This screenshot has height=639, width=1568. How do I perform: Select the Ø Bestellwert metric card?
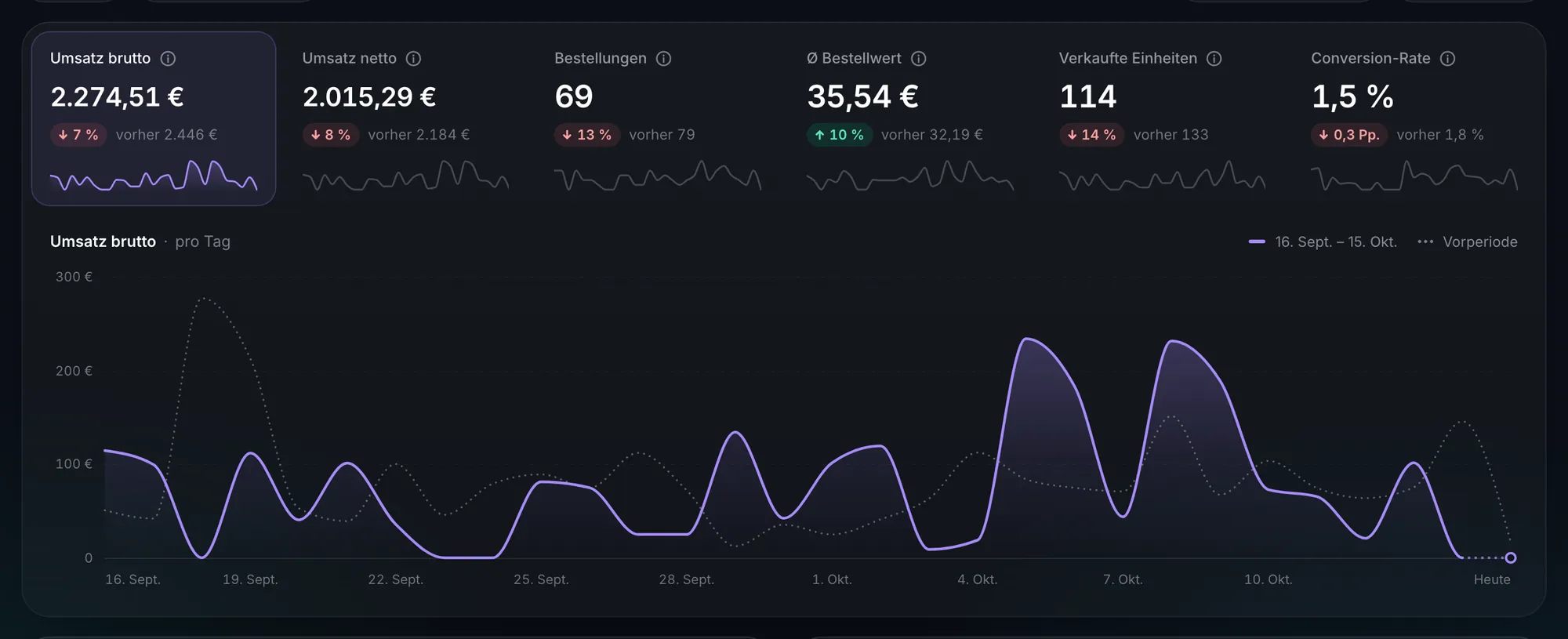click(x=910, y=118)
